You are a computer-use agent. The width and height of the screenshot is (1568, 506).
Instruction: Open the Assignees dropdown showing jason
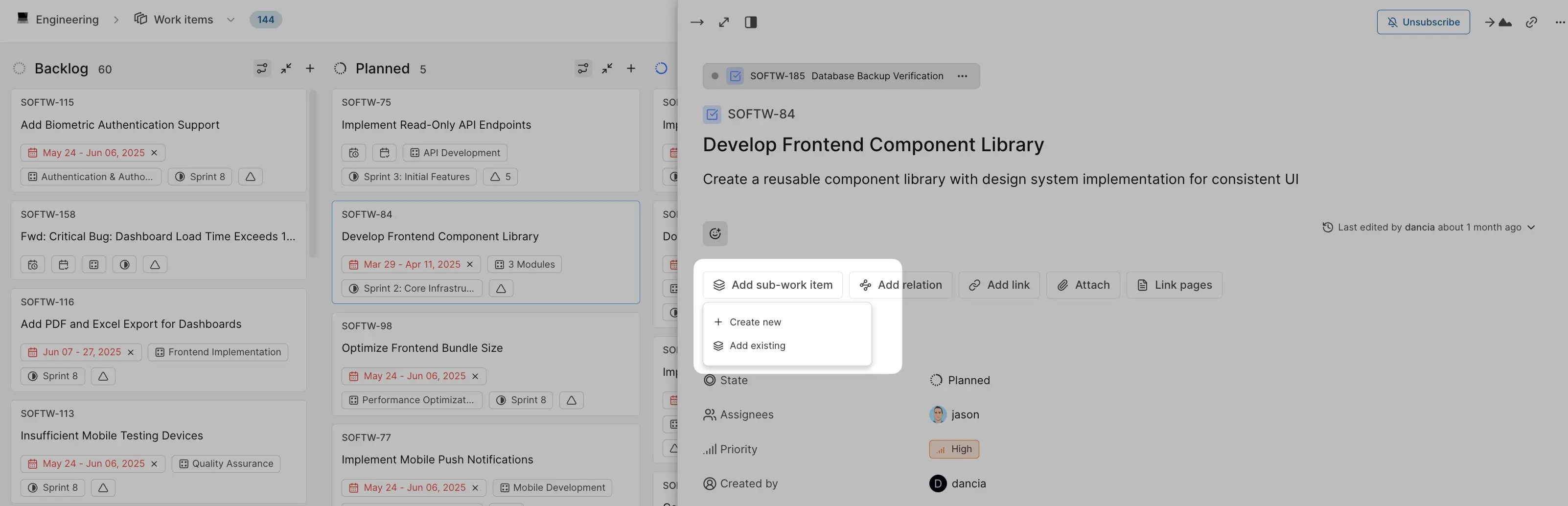(955, 414)
